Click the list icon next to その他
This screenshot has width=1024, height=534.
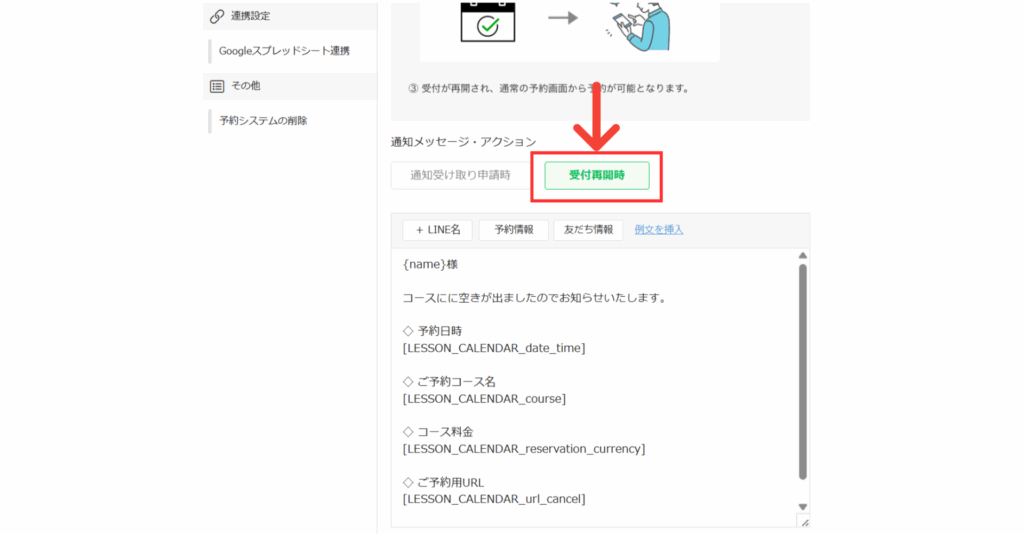click(217, 86)
